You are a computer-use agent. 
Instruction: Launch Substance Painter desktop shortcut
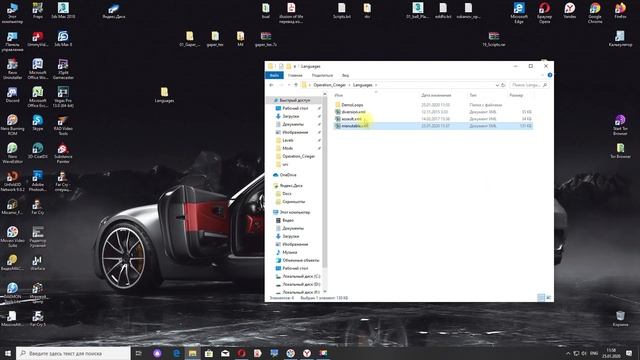click(63, 153)
